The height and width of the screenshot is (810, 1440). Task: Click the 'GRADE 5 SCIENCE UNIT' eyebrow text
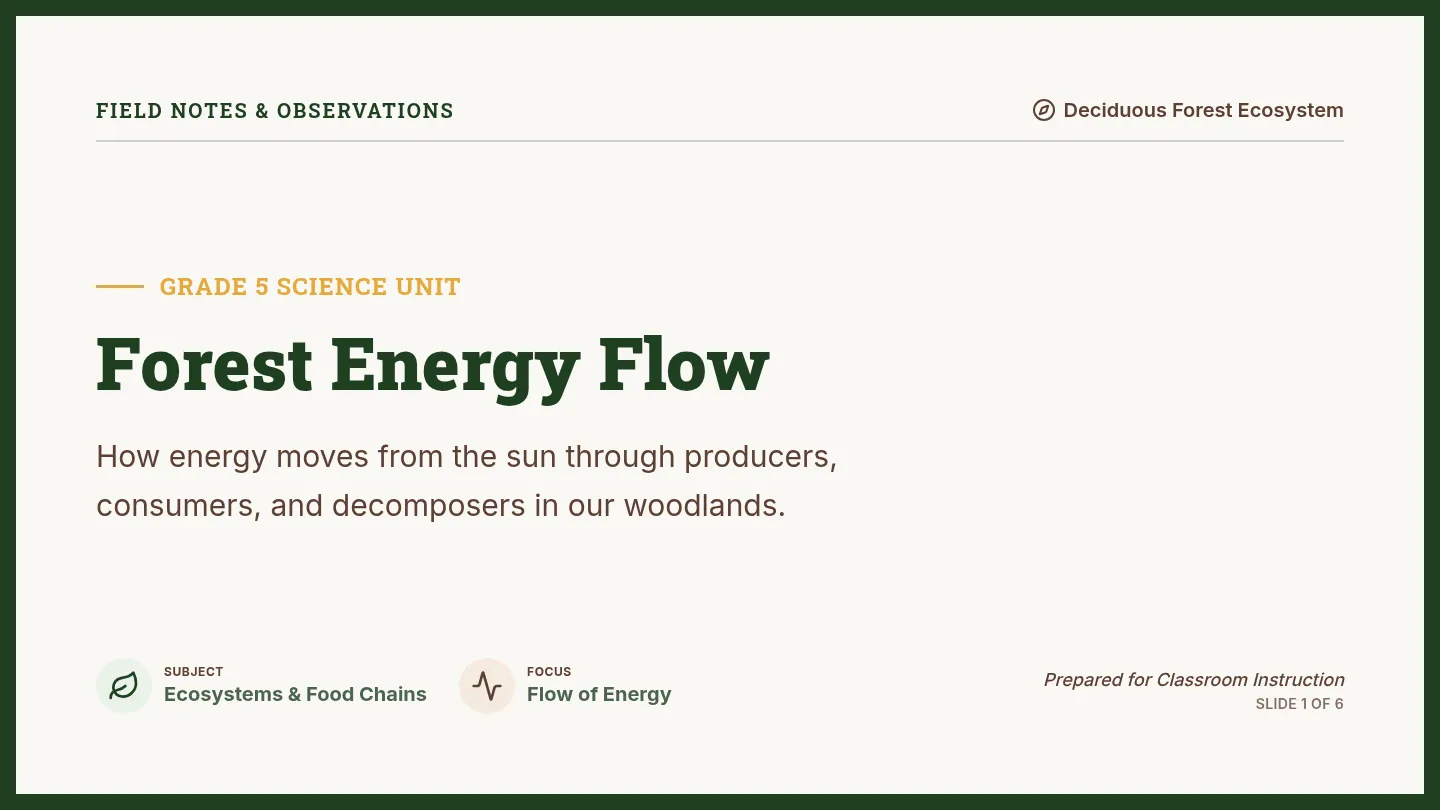(310, 287)
